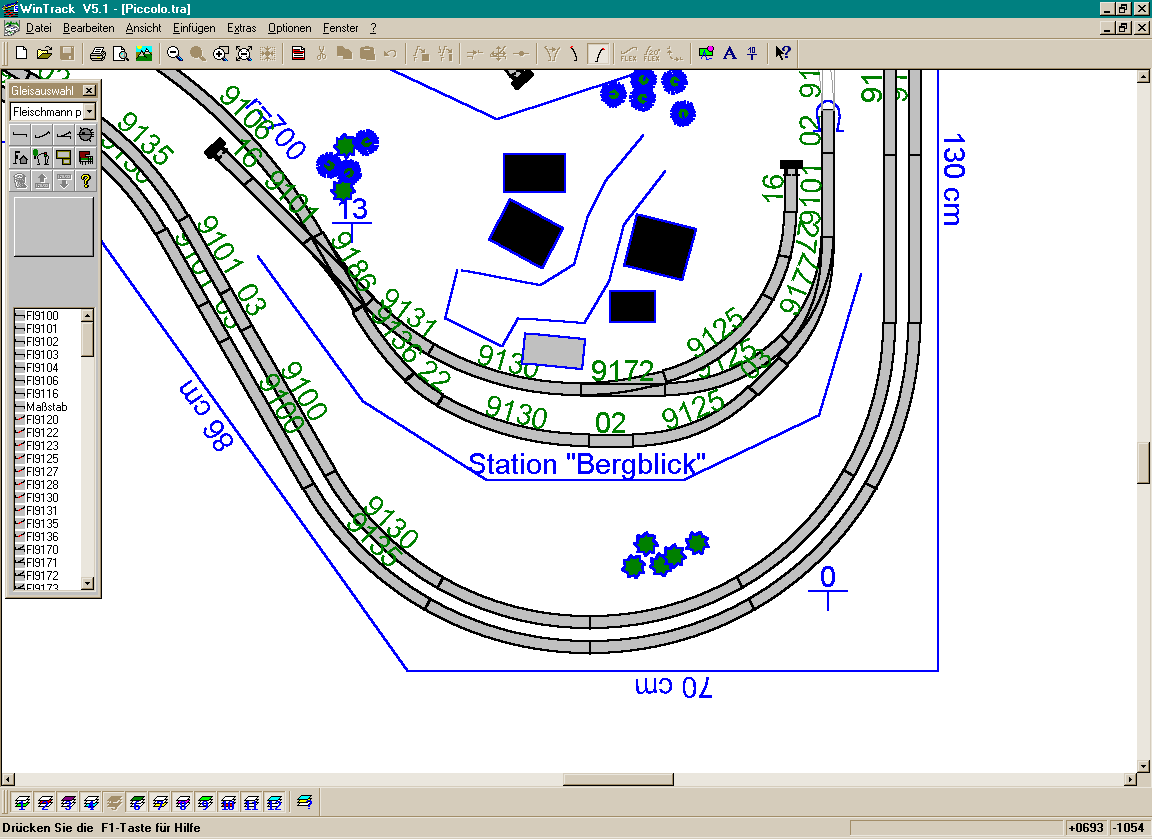Click the context help arrow icon
Image resolution: width=1152 pixels, height=839 pixels.
click(x=784, y=53)
